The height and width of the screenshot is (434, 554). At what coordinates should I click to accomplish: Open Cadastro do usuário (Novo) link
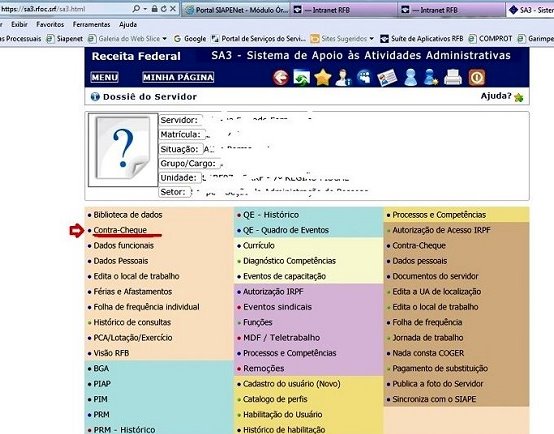(x=292, y=384)
